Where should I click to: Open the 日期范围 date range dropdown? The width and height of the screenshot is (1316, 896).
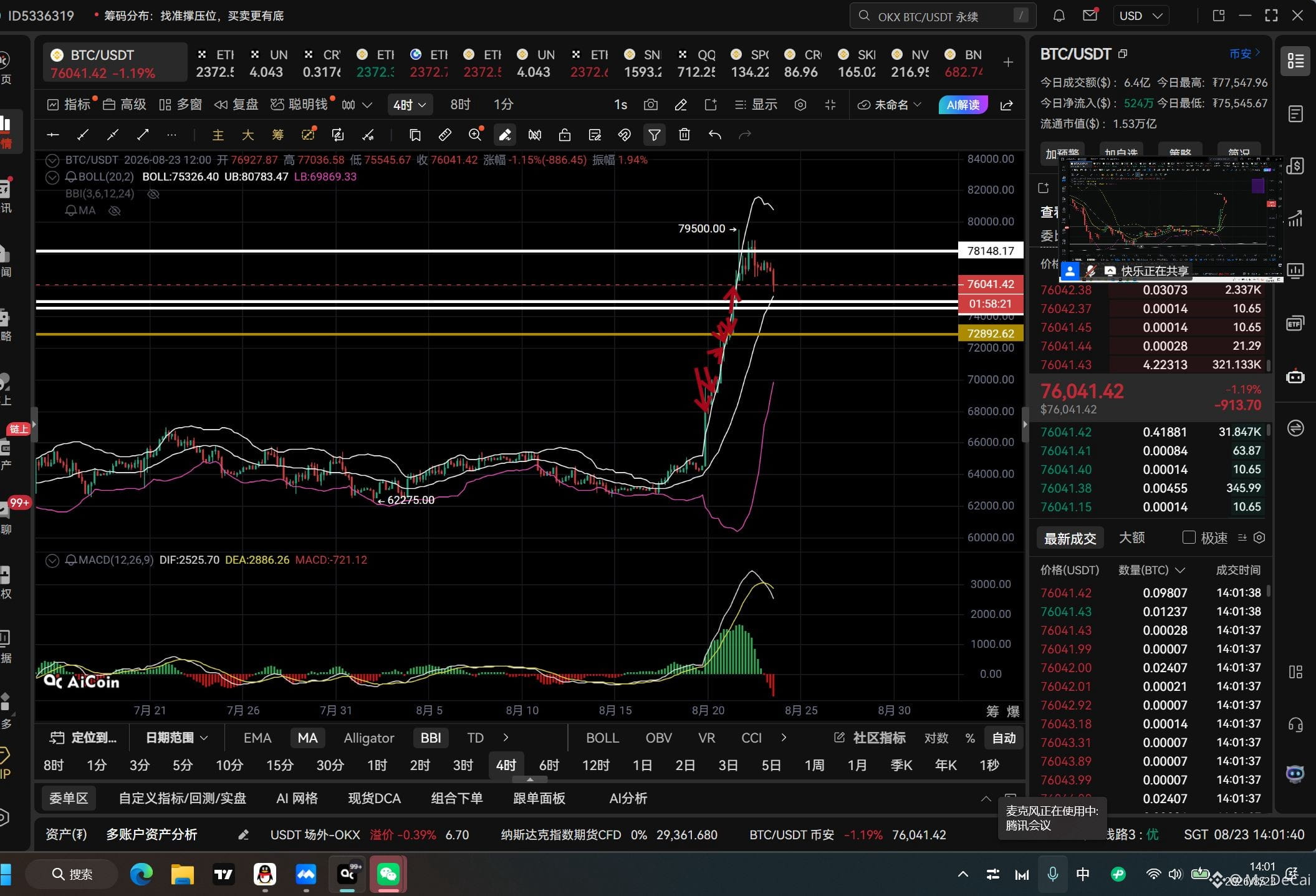[176, 738]
